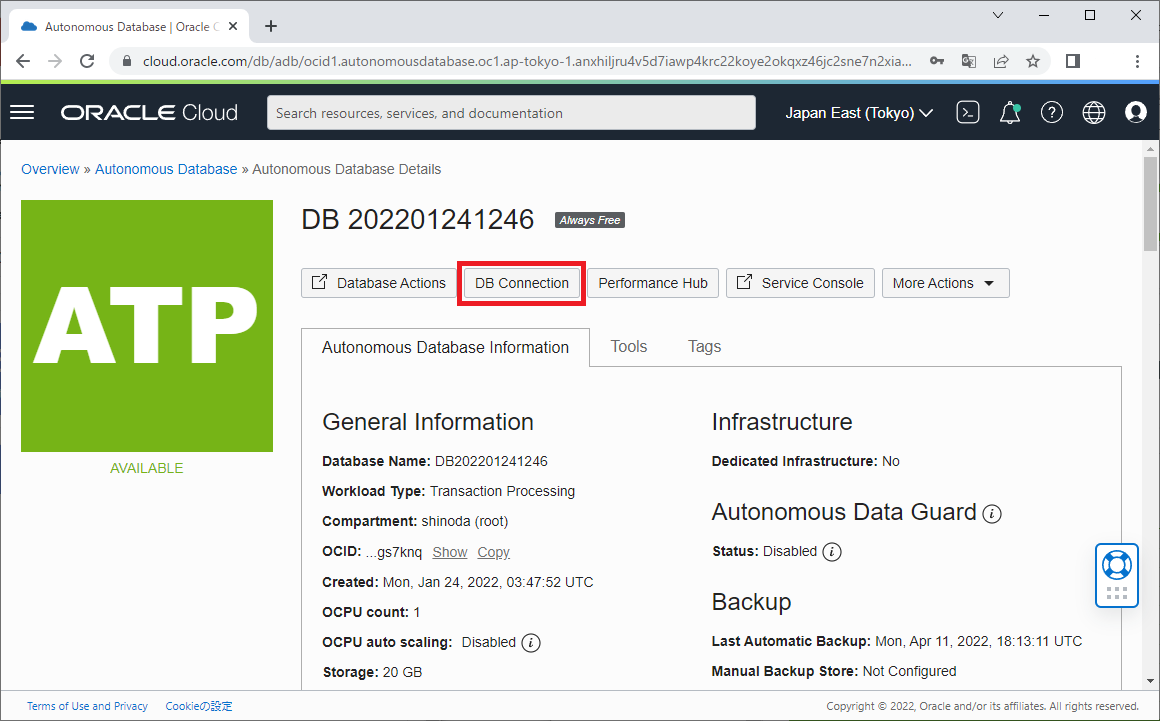The height and width of the screenshot is (721, 1160).
Task: Click the Storage 20 GB value
Action: coord(402,672)
